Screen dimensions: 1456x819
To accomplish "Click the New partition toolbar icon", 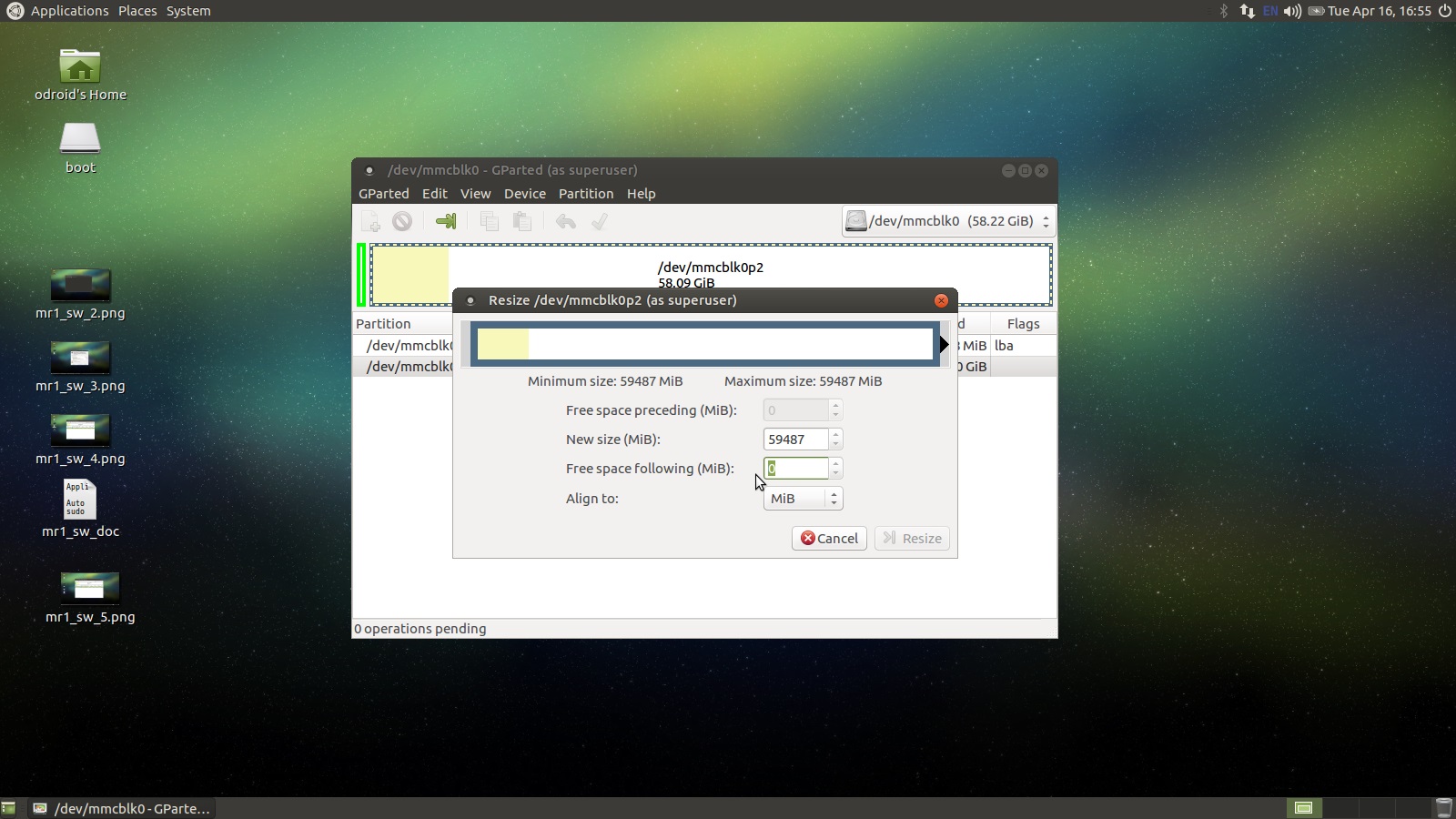I will [x=370, y=221].
